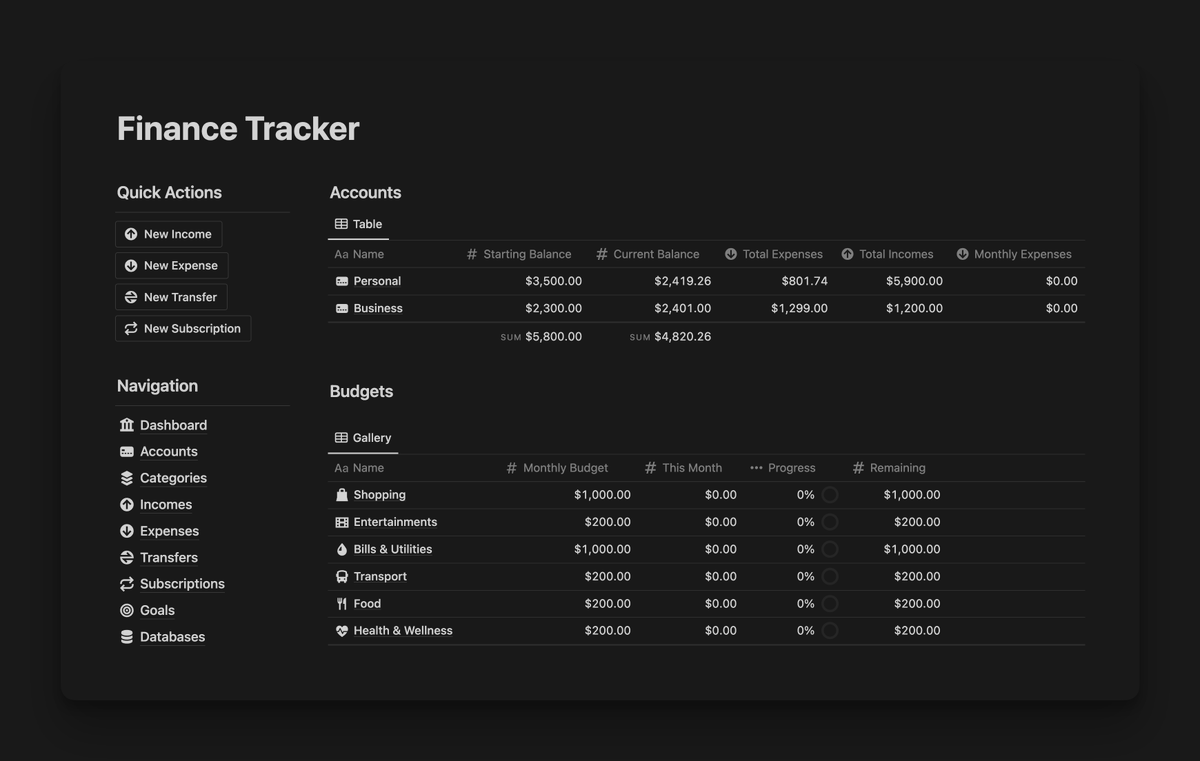Click the Personal account card icon
The width and height of the screenshot is (1200, 761).
tap(342, 281)
